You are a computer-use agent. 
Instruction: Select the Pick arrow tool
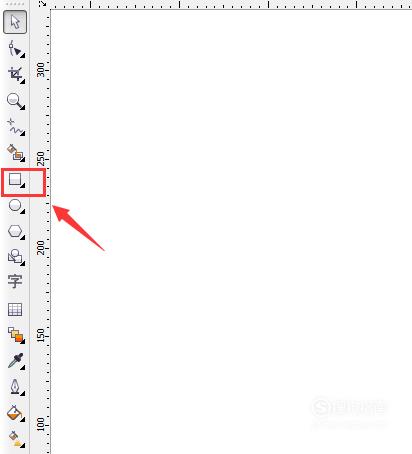[15, 22]
